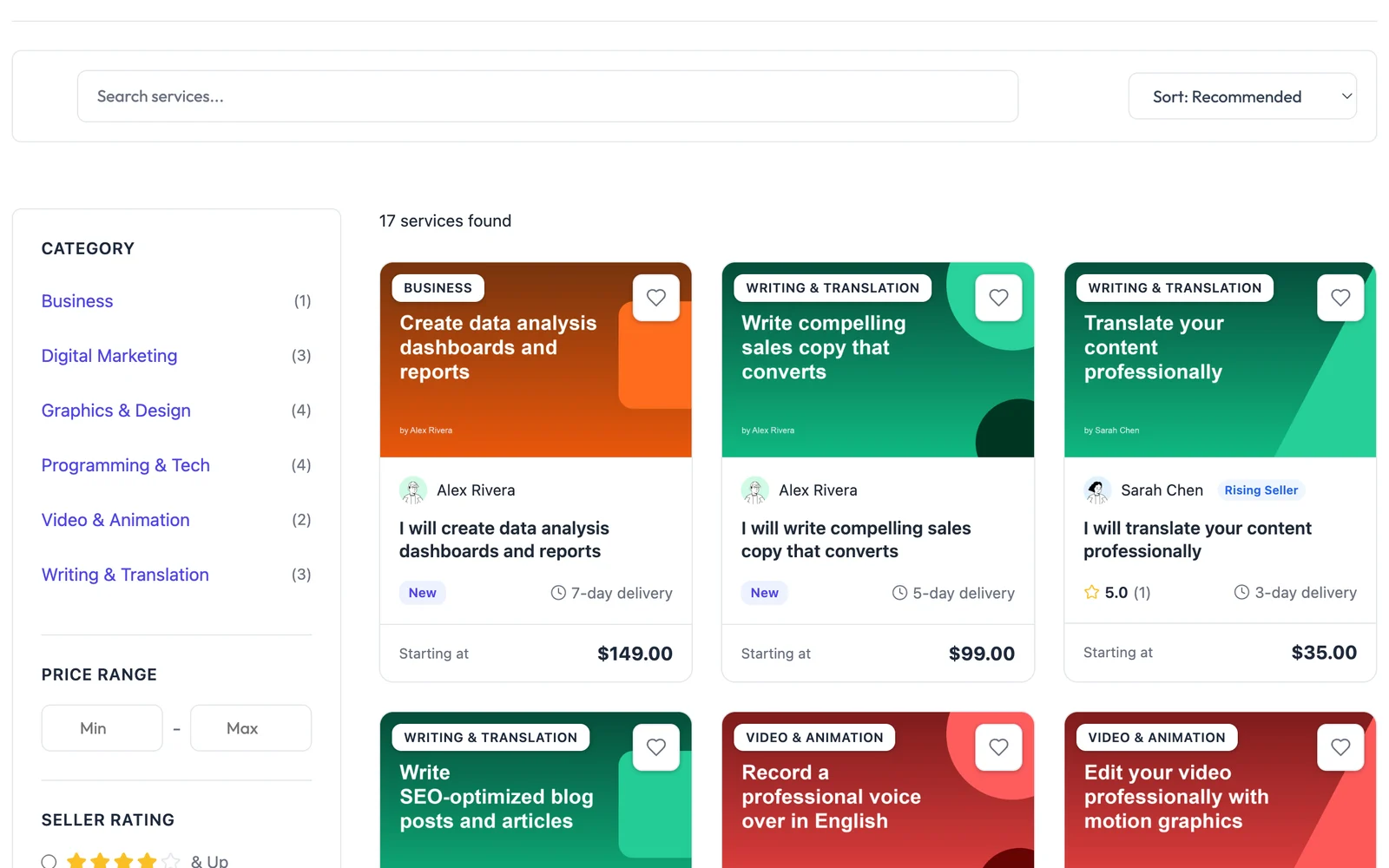This screenshot has height=868, width=1389.
Task: Click the '5.0 (1)' rating text
Action: (x=1128, y=592)
